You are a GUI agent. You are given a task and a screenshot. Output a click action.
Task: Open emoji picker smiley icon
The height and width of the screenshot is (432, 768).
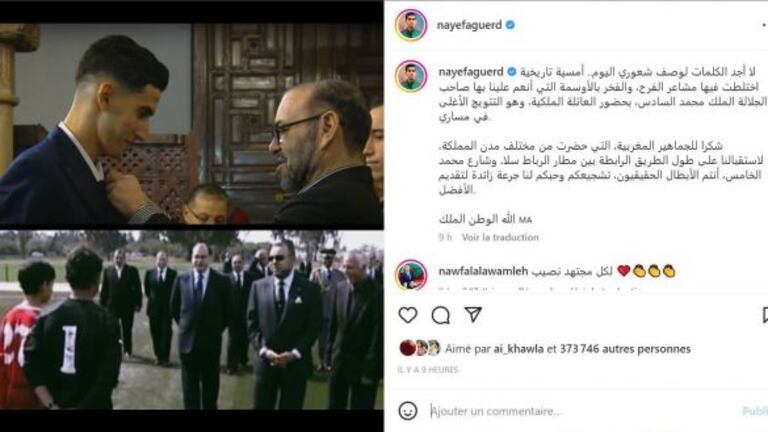pos(408,410)
